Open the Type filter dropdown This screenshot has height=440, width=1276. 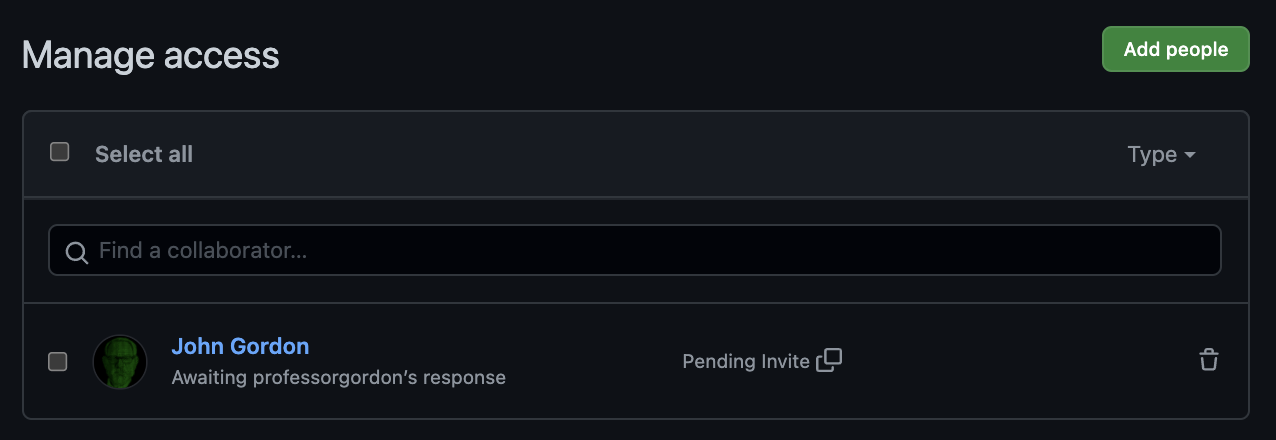pyautogui.click(x=1161, y=154)
